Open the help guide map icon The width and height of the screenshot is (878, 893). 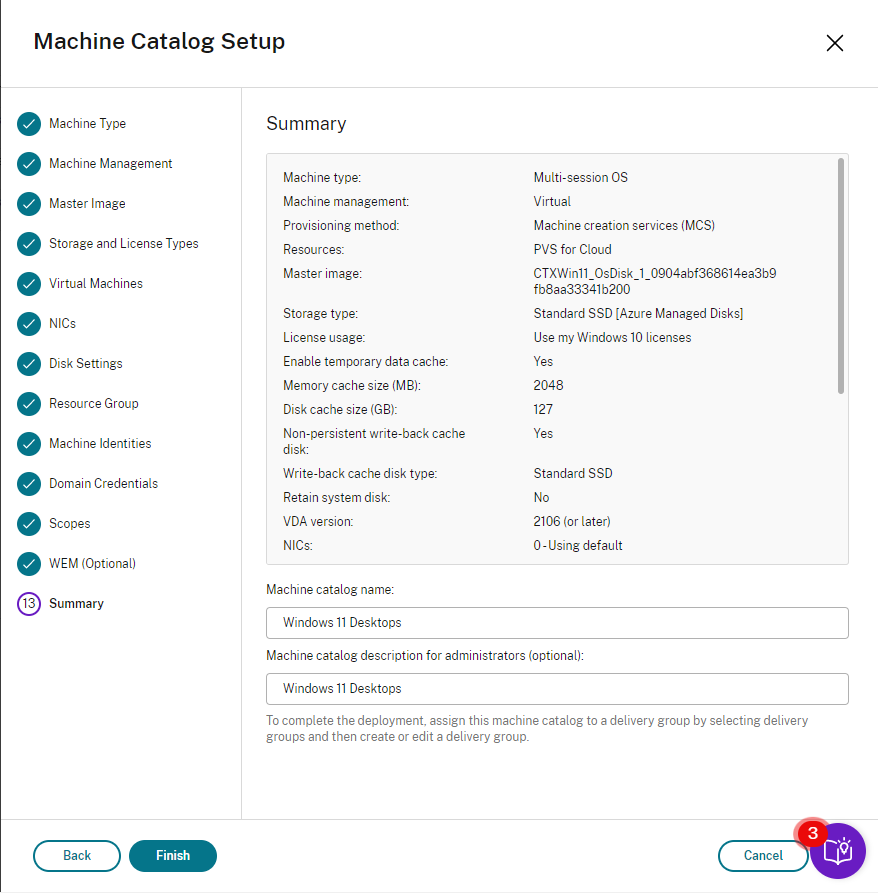coord(837,852)
